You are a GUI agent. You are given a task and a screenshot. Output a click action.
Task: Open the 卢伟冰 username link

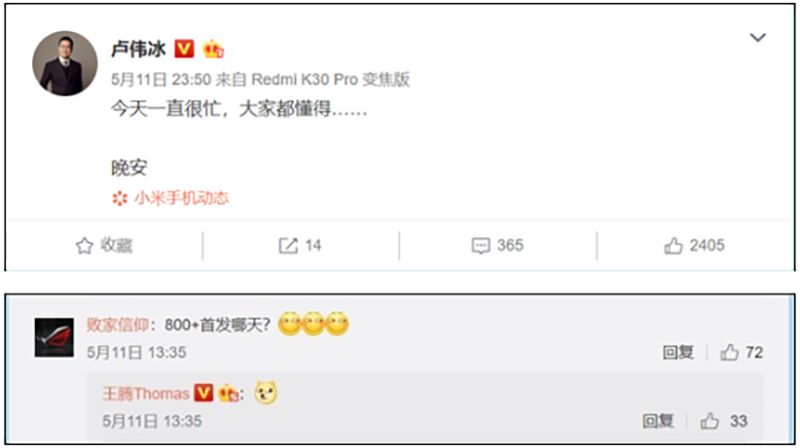[x=139, y=49]
